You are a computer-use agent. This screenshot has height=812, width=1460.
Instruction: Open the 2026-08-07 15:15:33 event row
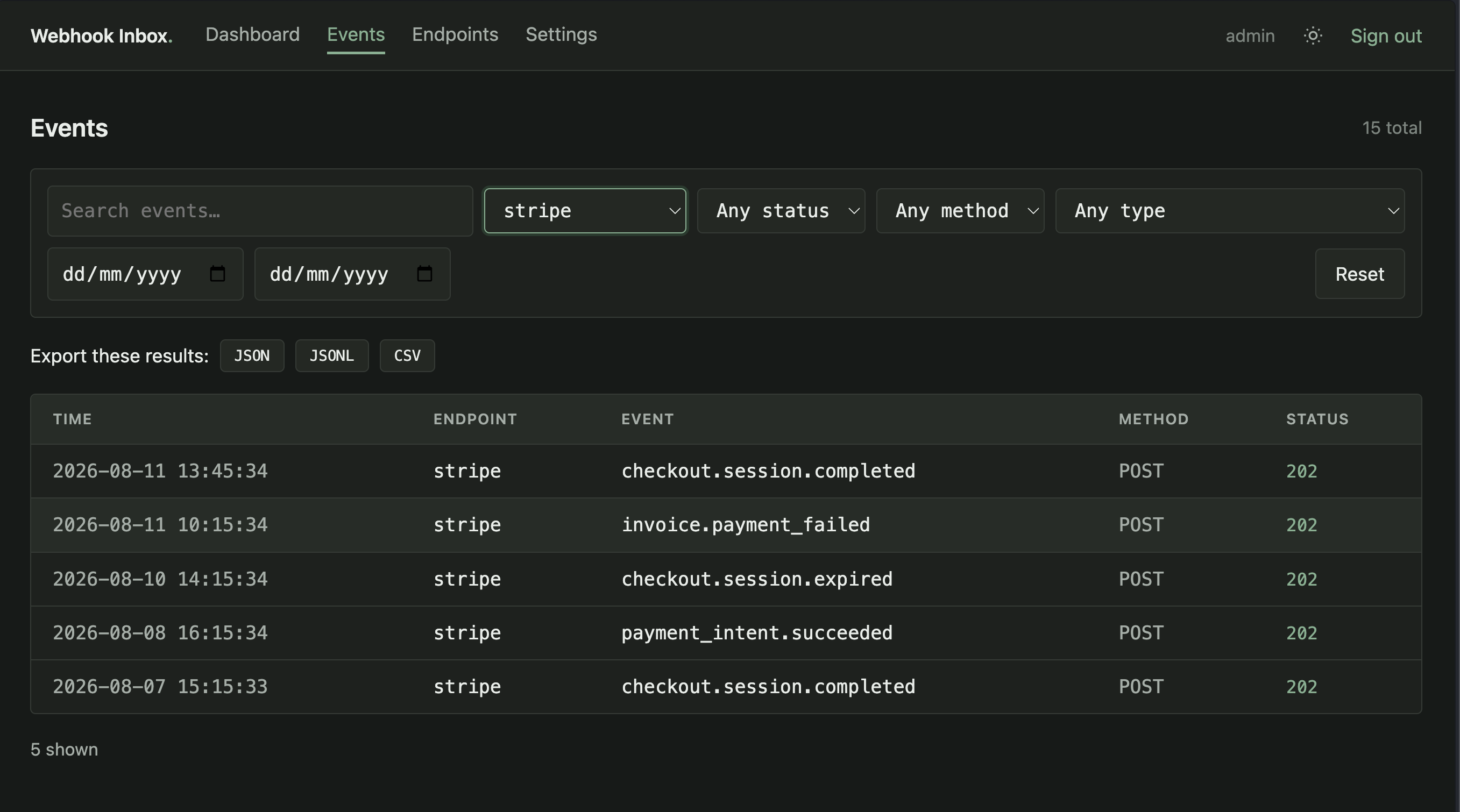coord(726,687)
